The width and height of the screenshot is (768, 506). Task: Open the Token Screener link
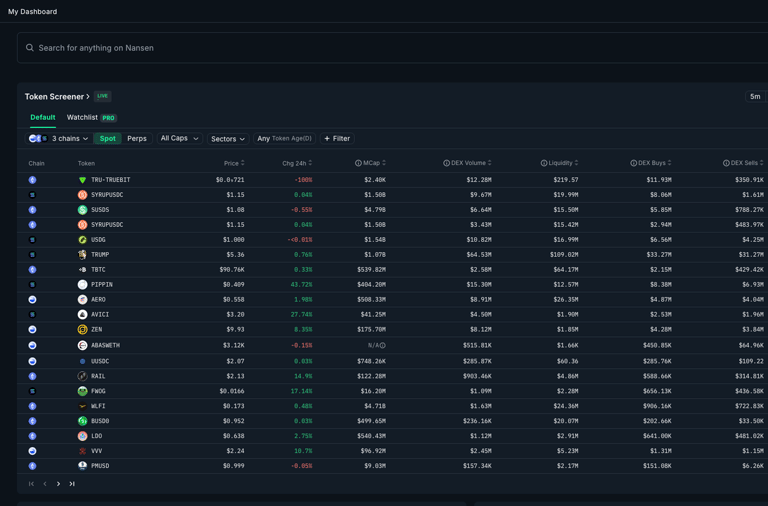(57, 96)
